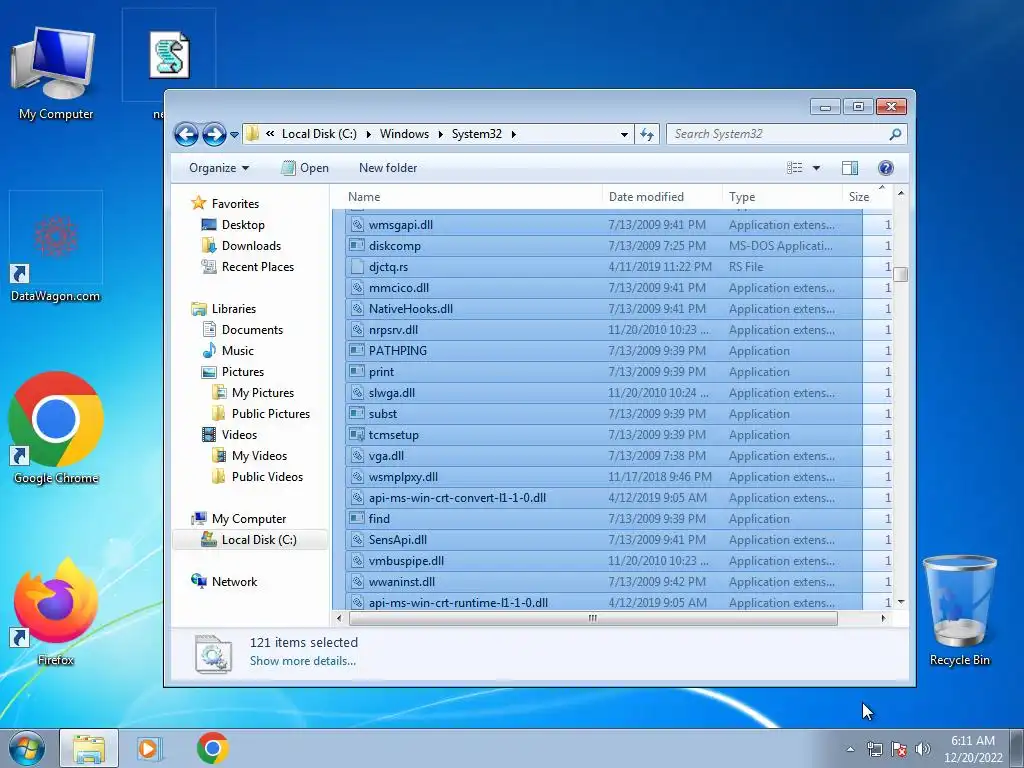Screen dimensions: 1024x768
Task: Expand the arrow after Windows breadcrumb
Action: coord(440,134)
